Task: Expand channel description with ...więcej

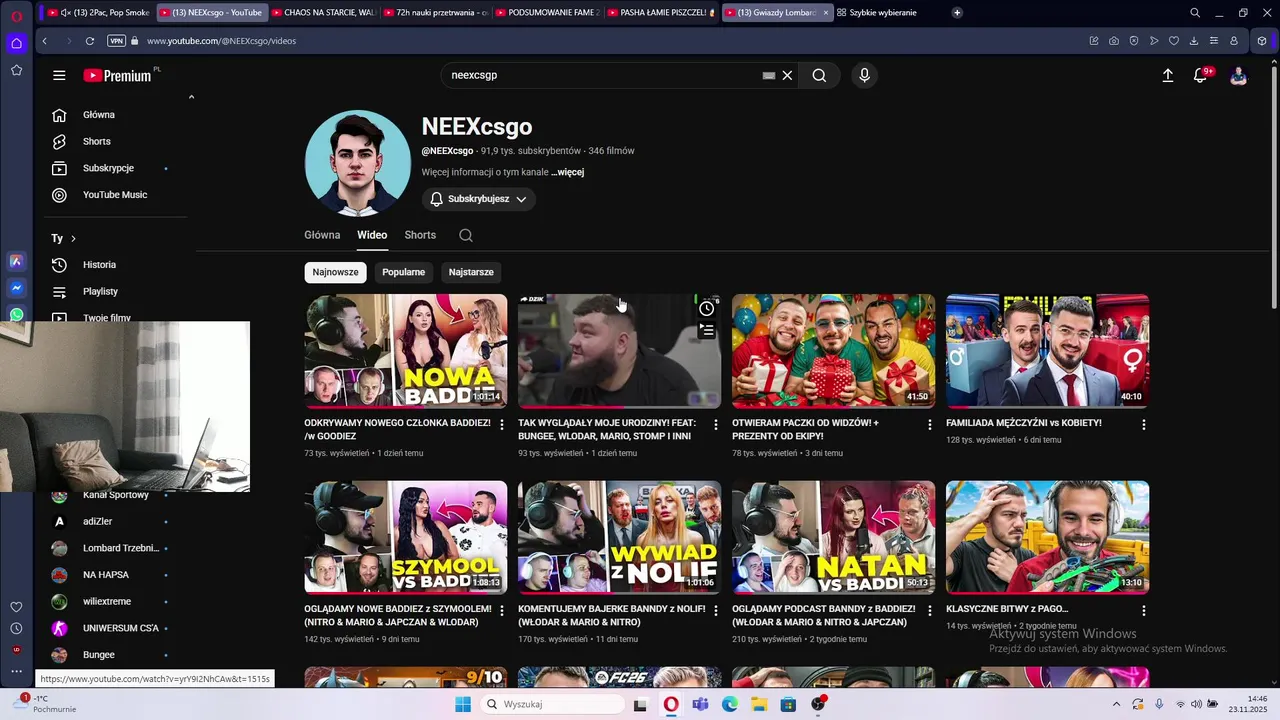Action: (x=567, y=172)
